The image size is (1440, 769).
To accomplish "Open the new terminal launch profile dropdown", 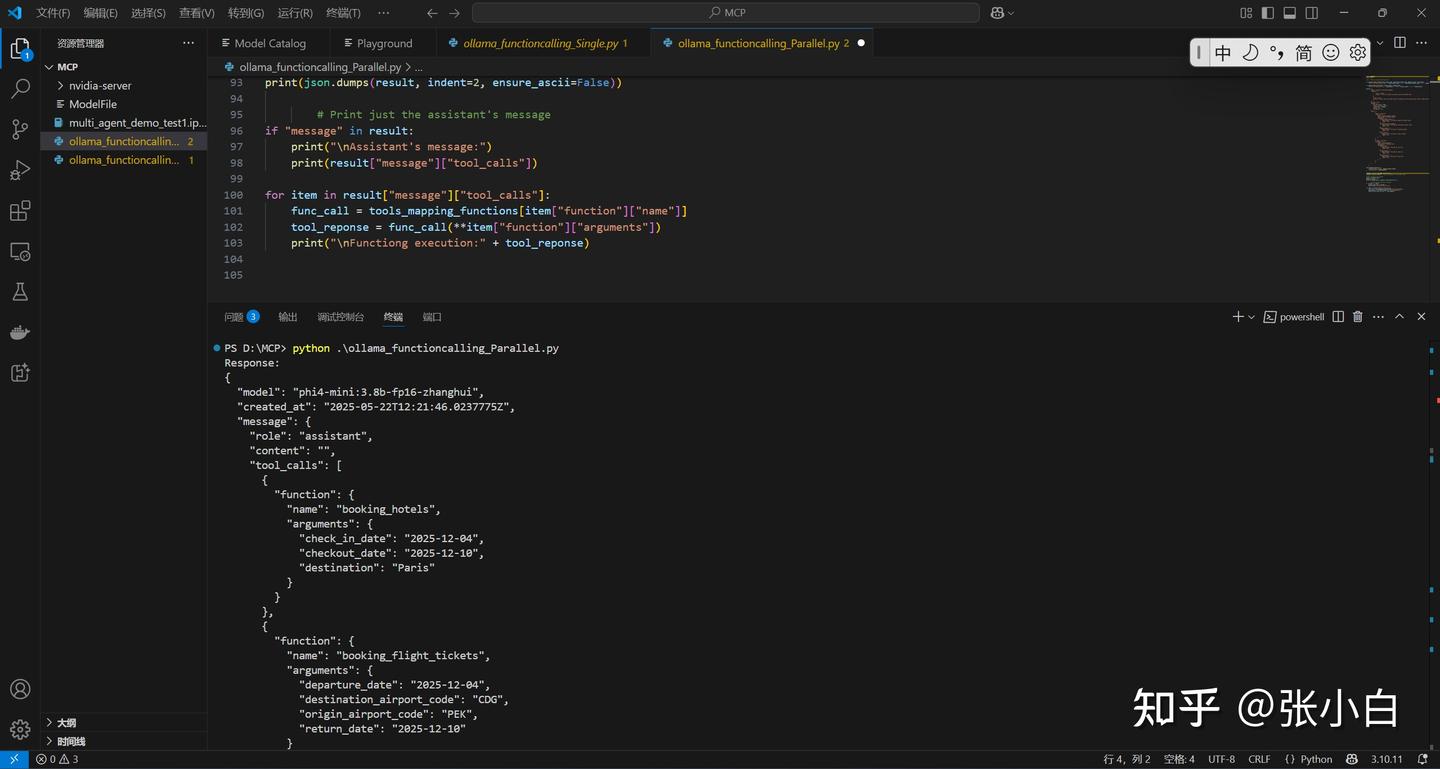I will [1251, 317].
